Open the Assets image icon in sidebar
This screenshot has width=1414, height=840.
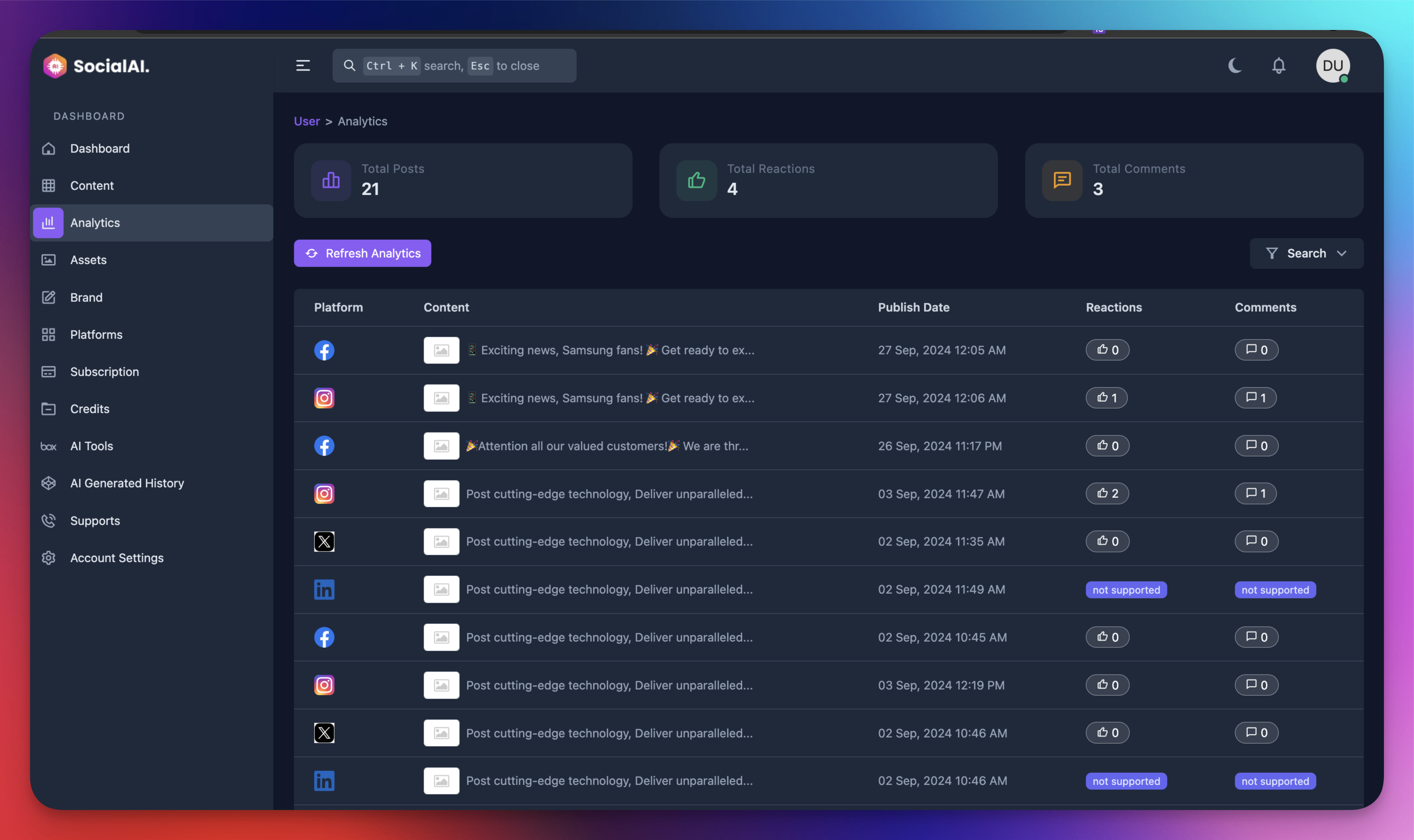click(49, 260)
